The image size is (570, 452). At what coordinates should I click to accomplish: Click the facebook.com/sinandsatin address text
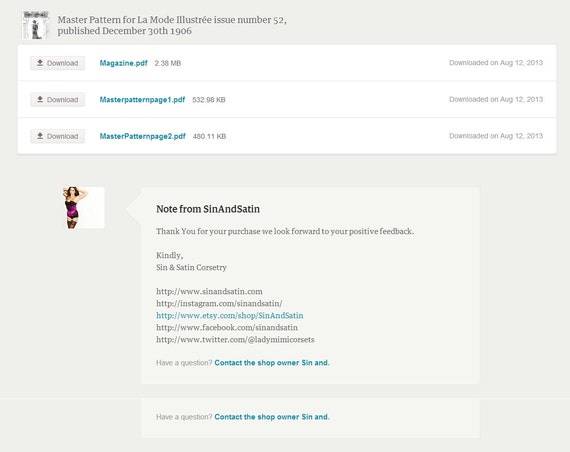227,327
